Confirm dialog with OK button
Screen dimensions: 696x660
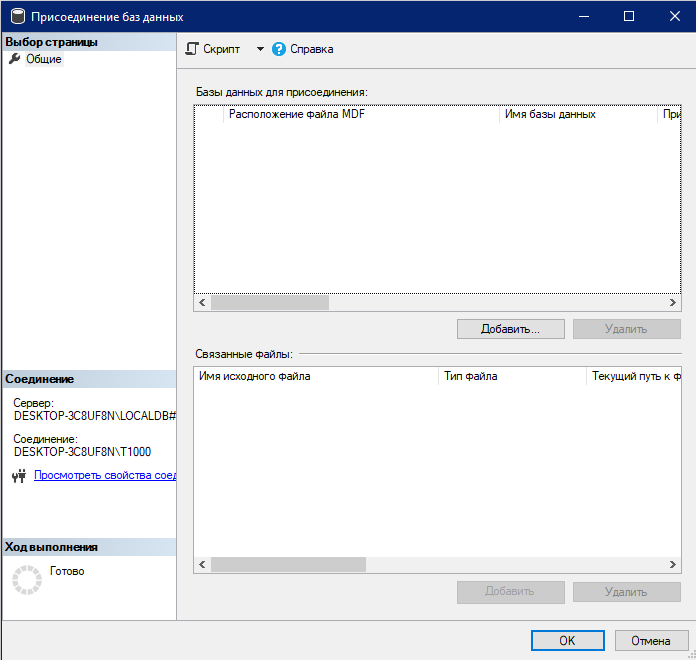pyautogui.click(x=567, y=640)
